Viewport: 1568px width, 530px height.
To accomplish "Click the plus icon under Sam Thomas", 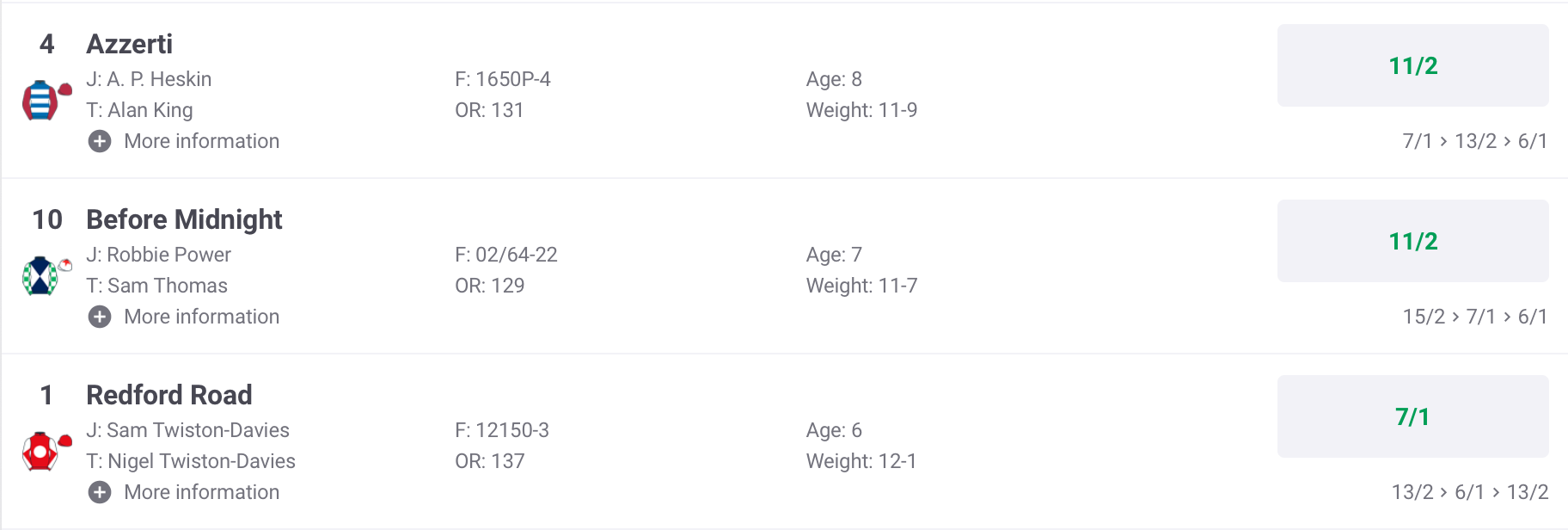I will pyautogui.click(x=100, y=317).
